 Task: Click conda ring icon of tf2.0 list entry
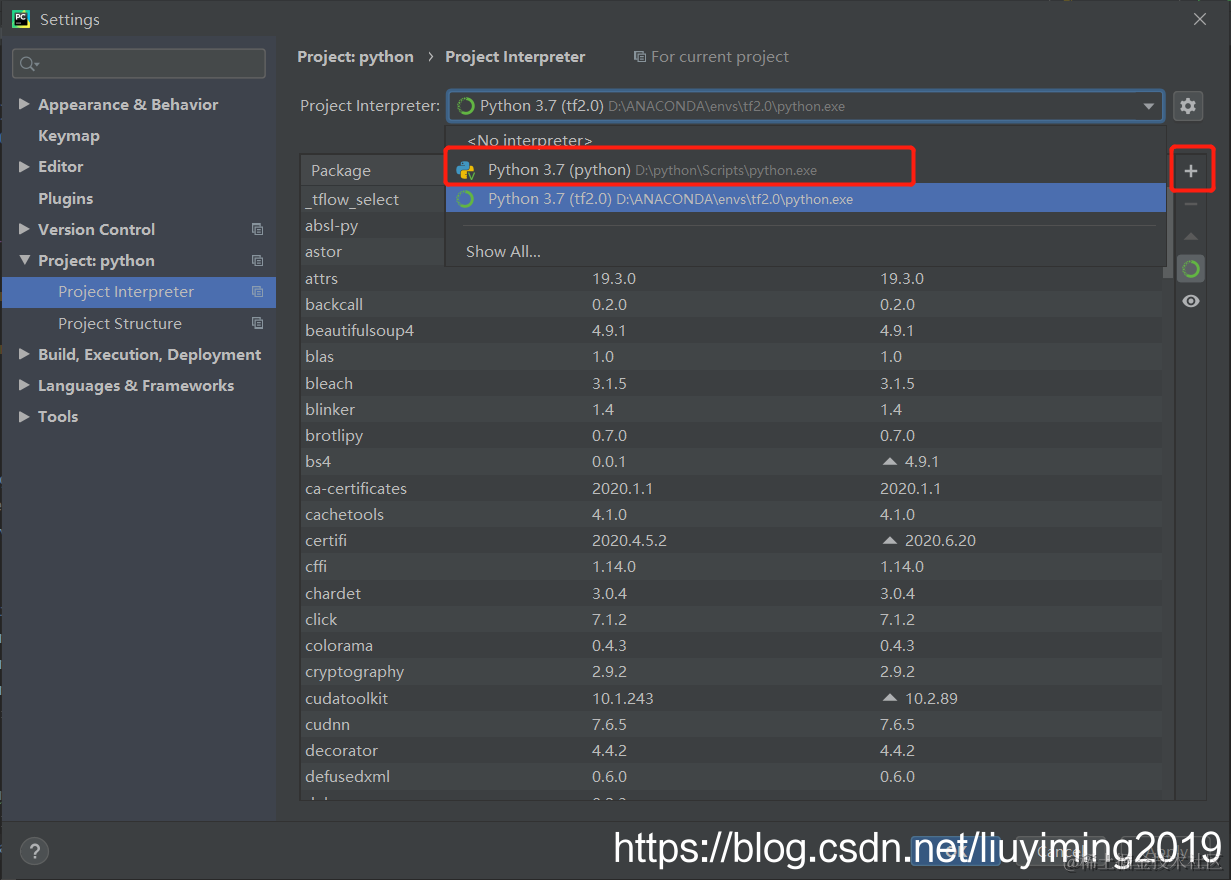click(465, 199)
